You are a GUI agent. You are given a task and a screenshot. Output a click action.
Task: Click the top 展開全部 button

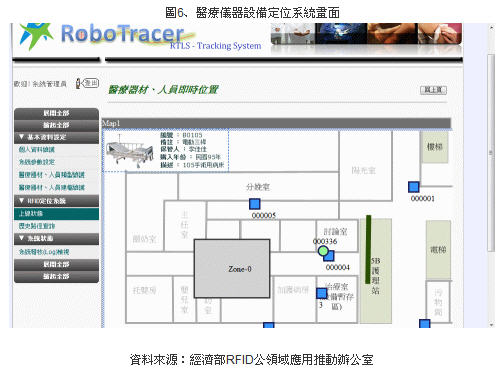point(56,113)
